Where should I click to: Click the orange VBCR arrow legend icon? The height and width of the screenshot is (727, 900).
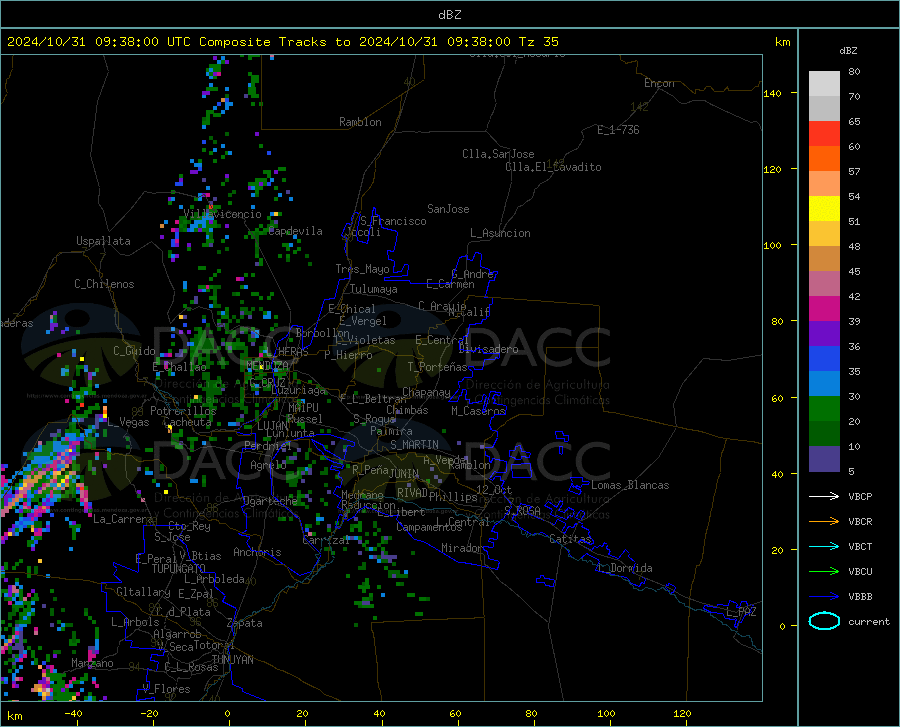[x=824, y=522]
